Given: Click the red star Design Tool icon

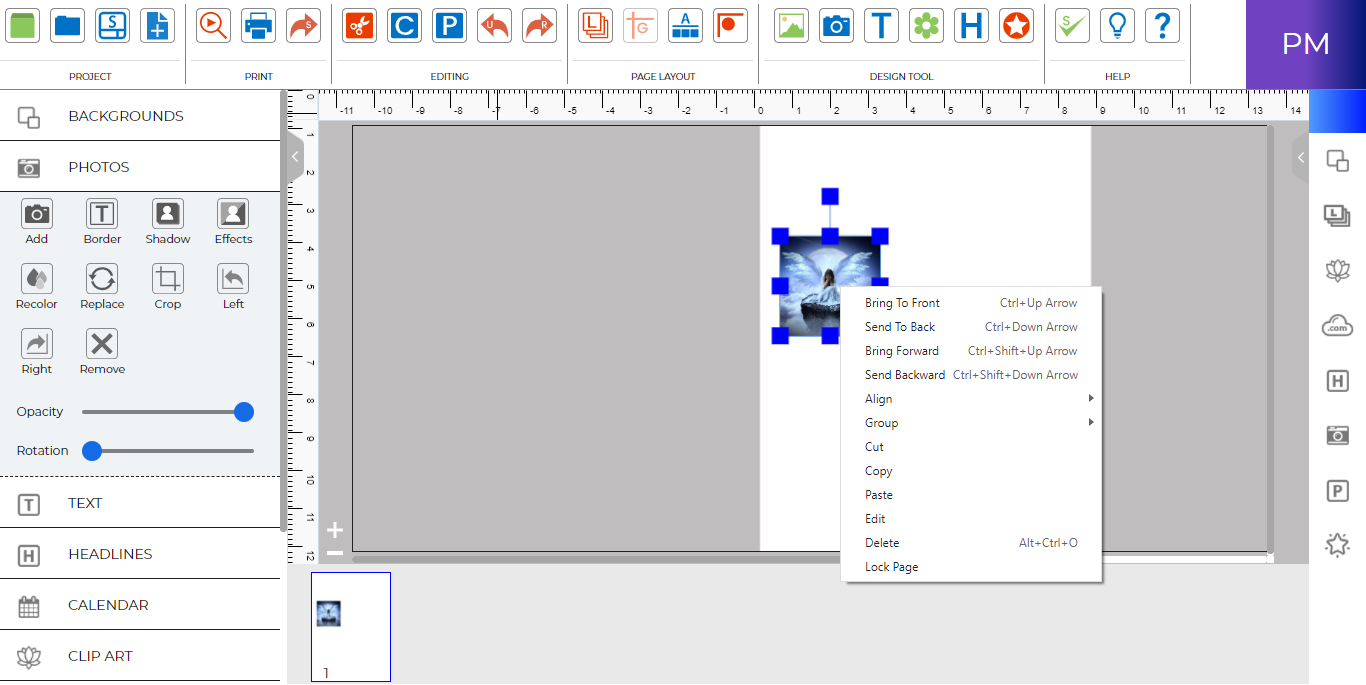Looking at the screenshot, I should (x=1016, y=25).
